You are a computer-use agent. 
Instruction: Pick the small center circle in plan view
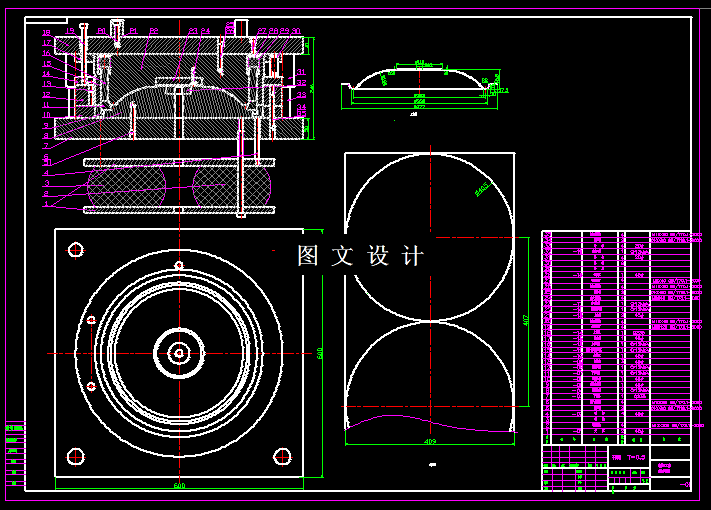[179, 353]
